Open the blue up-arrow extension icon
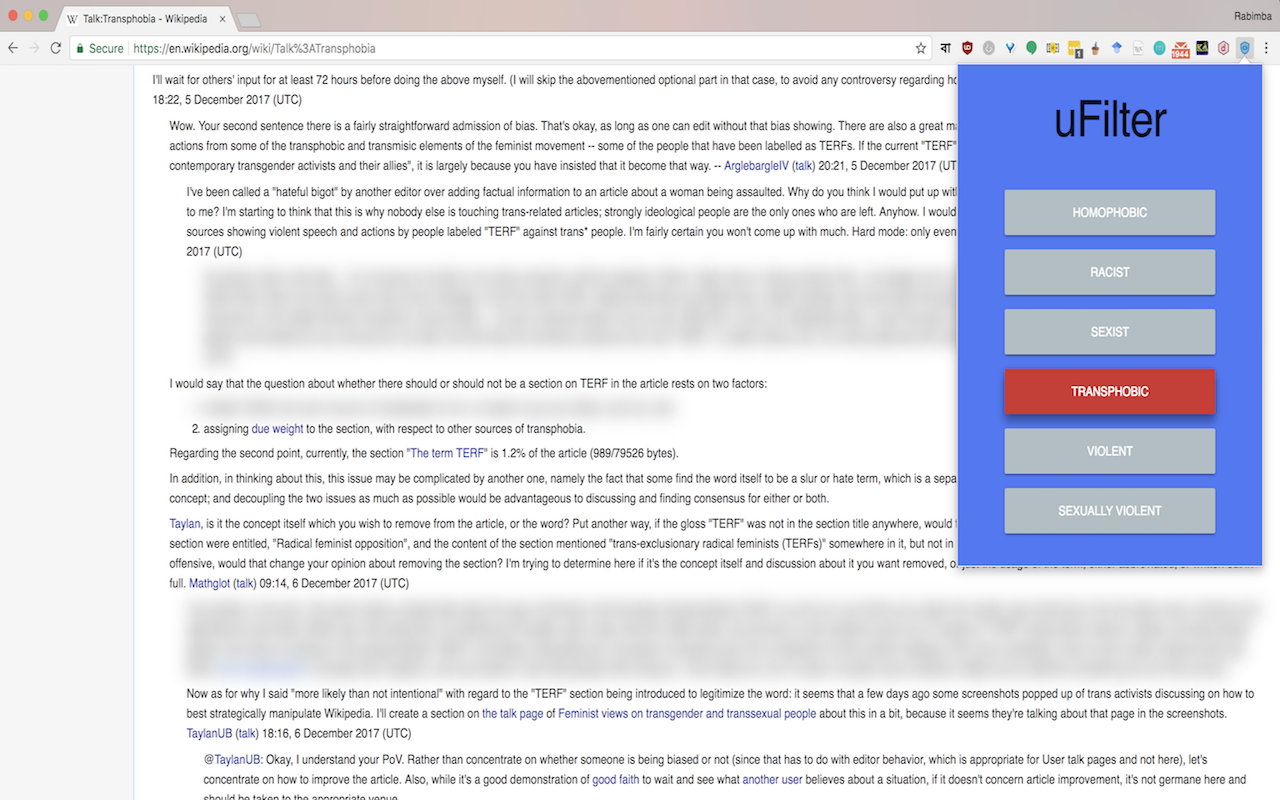The image size is (1280, 800). (1117, 48)
